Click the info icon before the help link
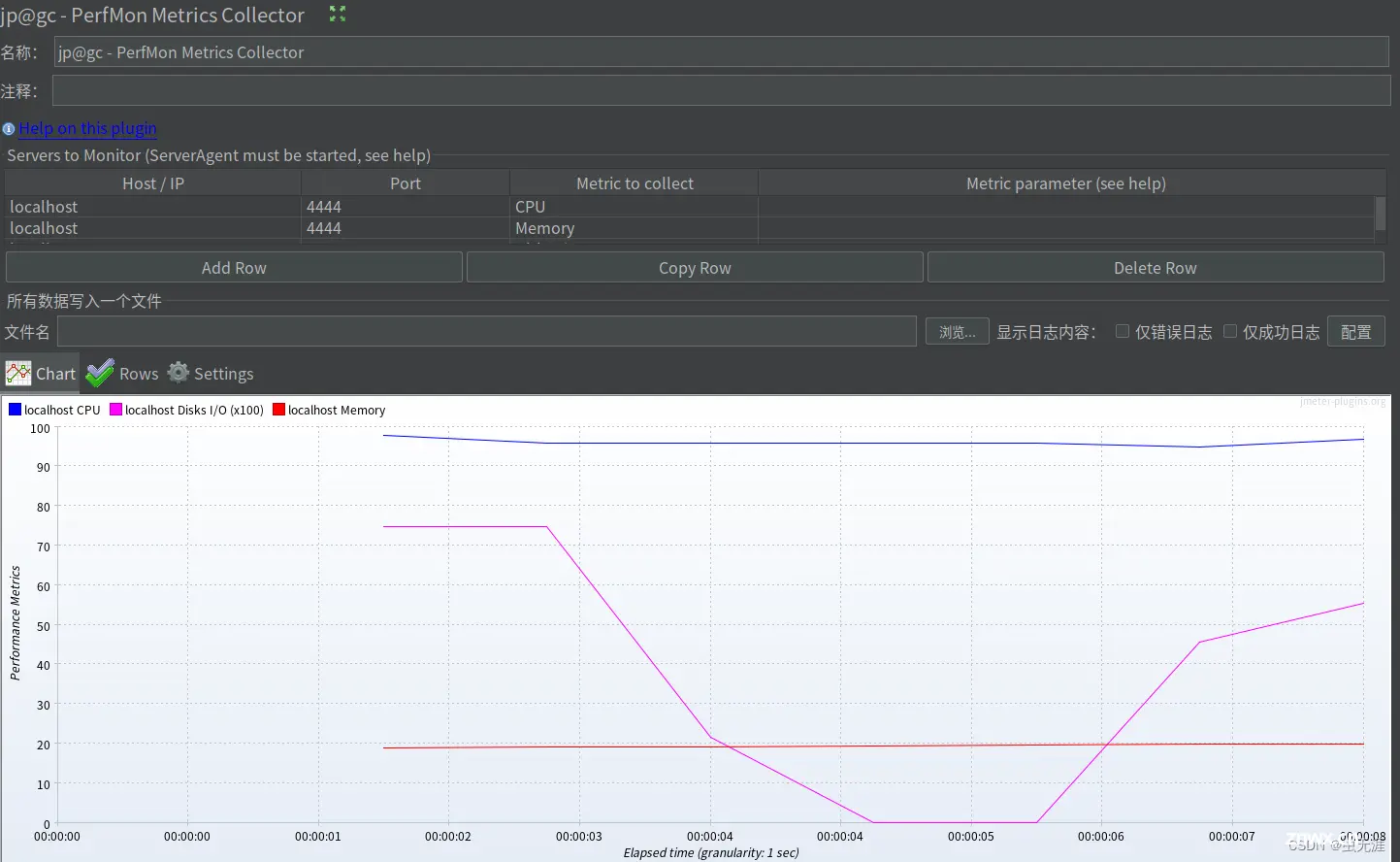The width and height of the screenshot is (1400, 862). [9, 129]
